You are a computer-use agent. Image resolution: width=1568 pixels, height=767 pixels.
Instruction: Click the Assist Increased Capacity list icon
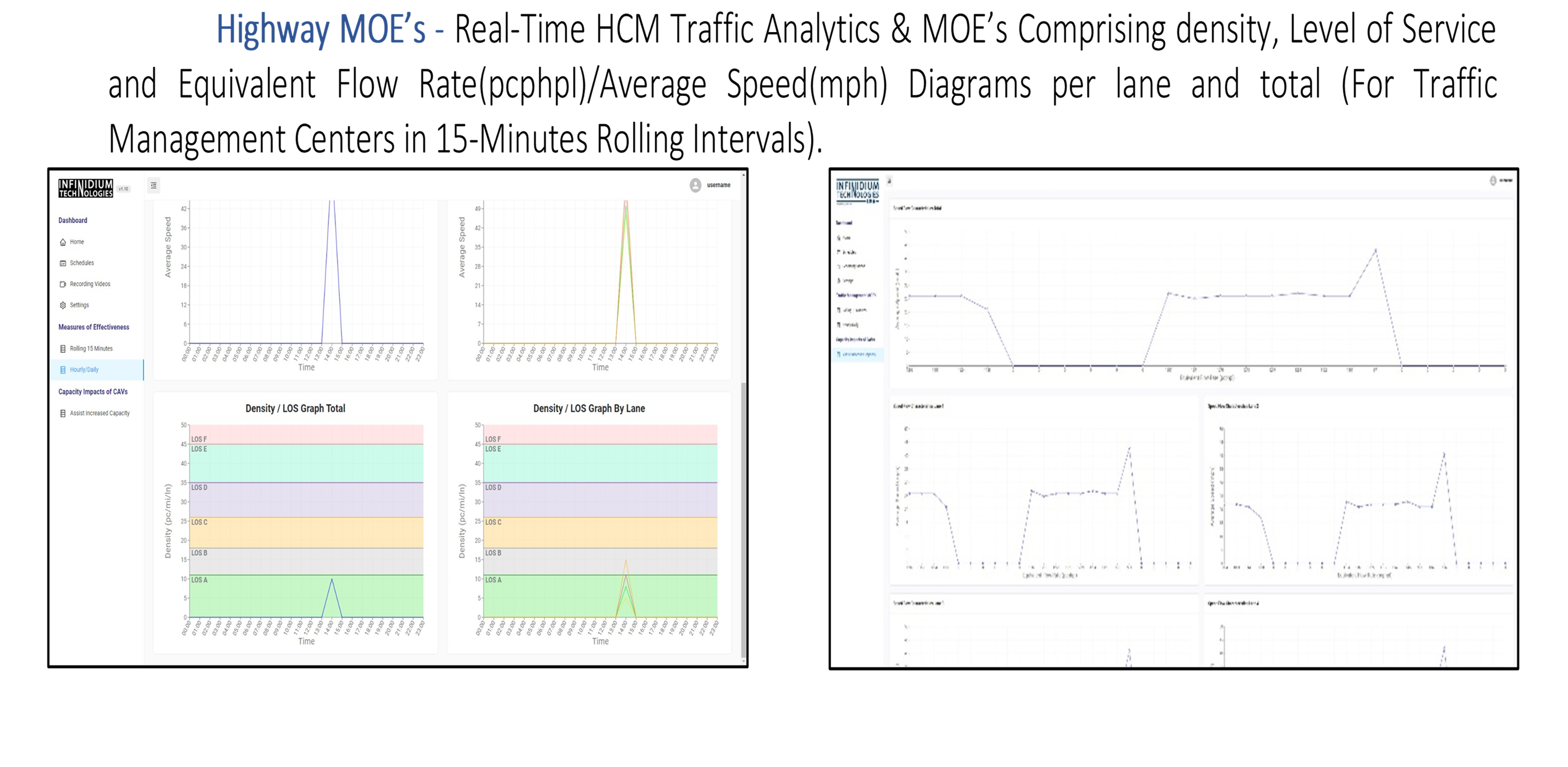point(63,413)
